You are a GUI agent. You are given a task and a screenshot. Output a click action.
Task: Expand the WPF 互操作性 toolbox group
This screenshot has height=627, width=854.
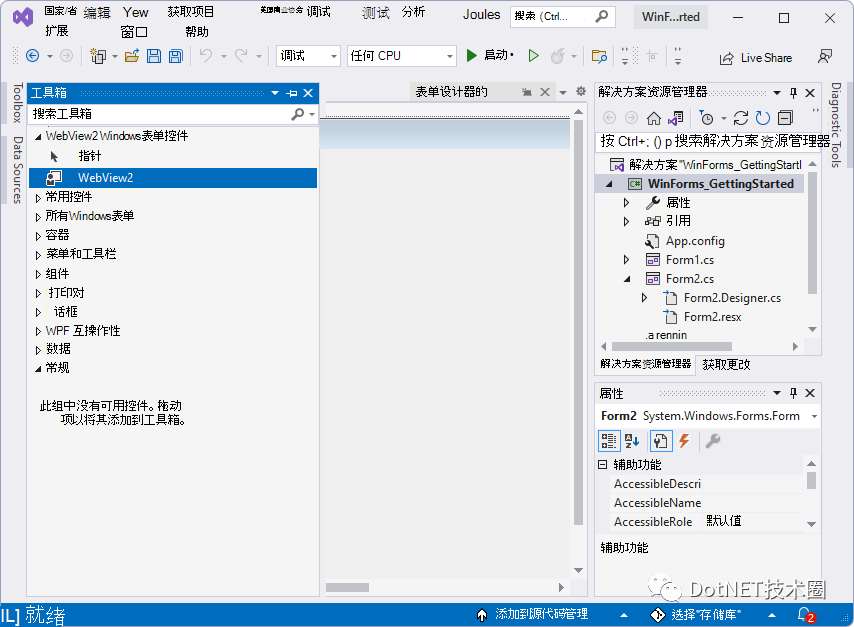38,331
